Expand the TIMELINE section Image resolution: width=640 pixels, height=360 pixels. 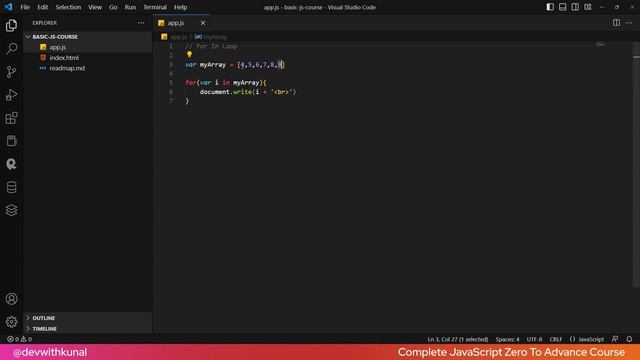tap(88, 329)
